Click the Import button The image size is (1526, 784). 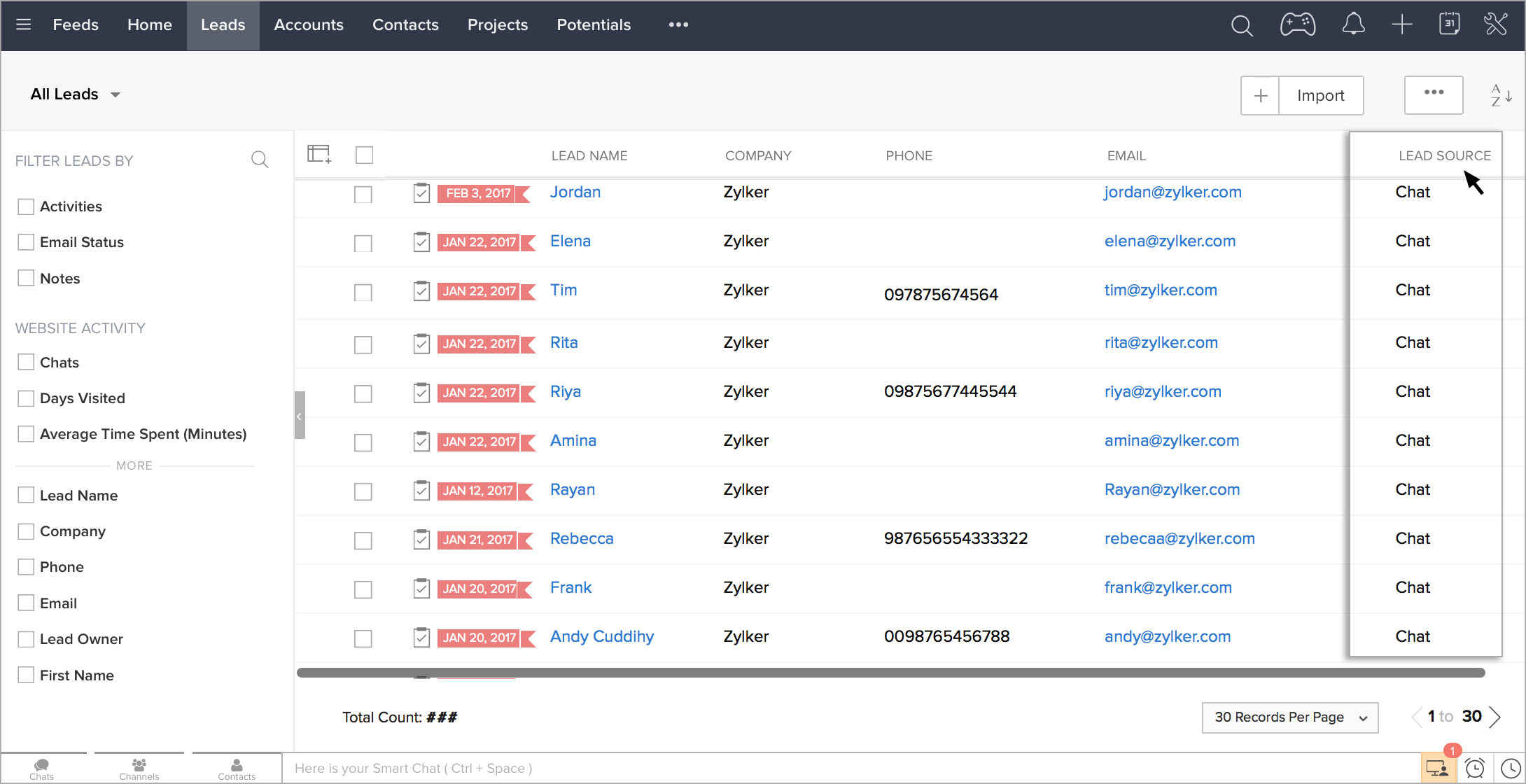[1320, 95]
